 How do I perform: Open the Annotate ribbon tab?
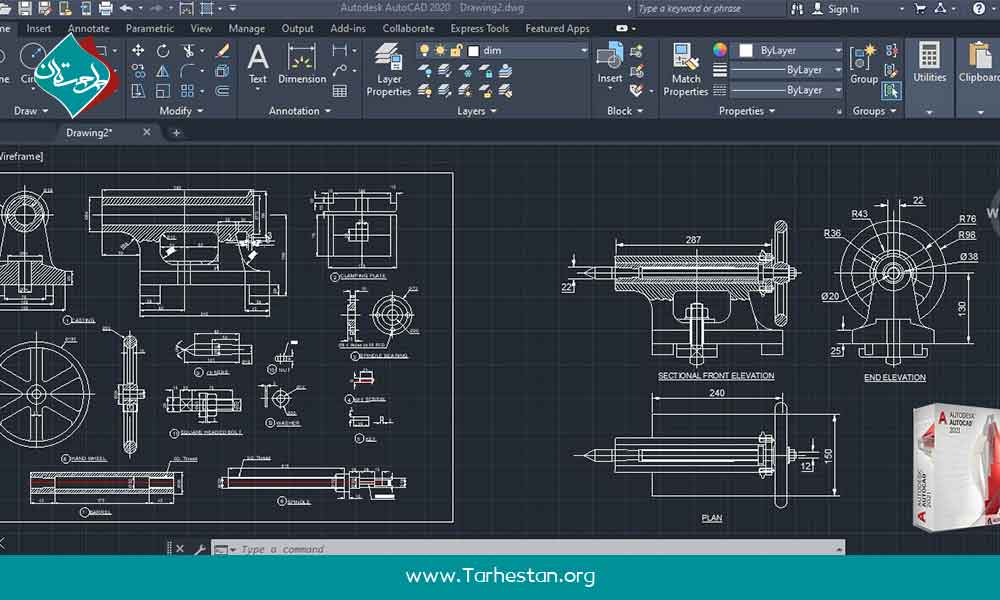(89, 29)
